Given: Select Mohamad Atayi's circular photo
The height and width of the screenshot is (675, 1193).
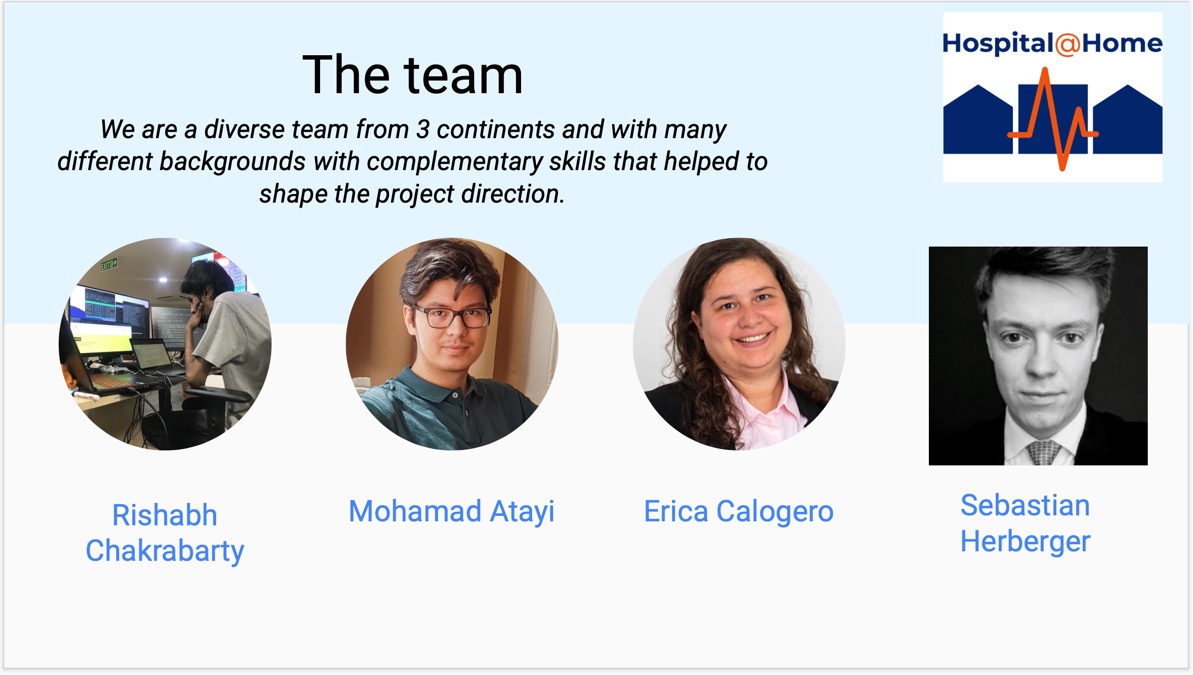Looking at the screenshot, I should 452,344.
